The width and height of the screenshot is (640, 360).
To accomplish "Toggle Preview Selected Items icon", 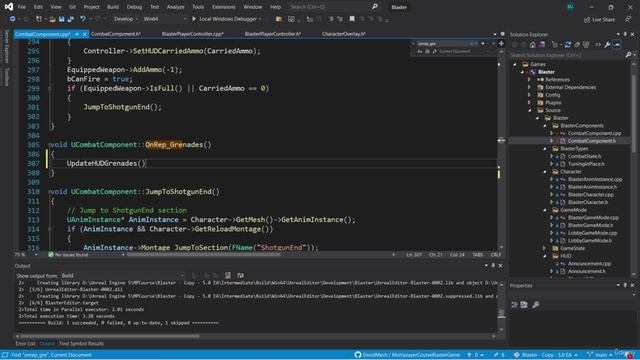I will pyautogui.click(x=617, y=45).
